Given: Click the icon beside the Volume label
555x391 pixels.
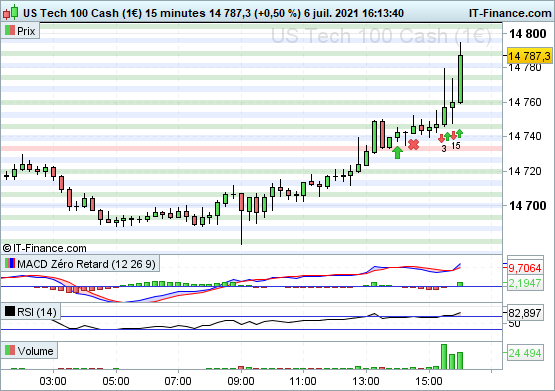Looking at the screenshot, I should coord(10,351).
